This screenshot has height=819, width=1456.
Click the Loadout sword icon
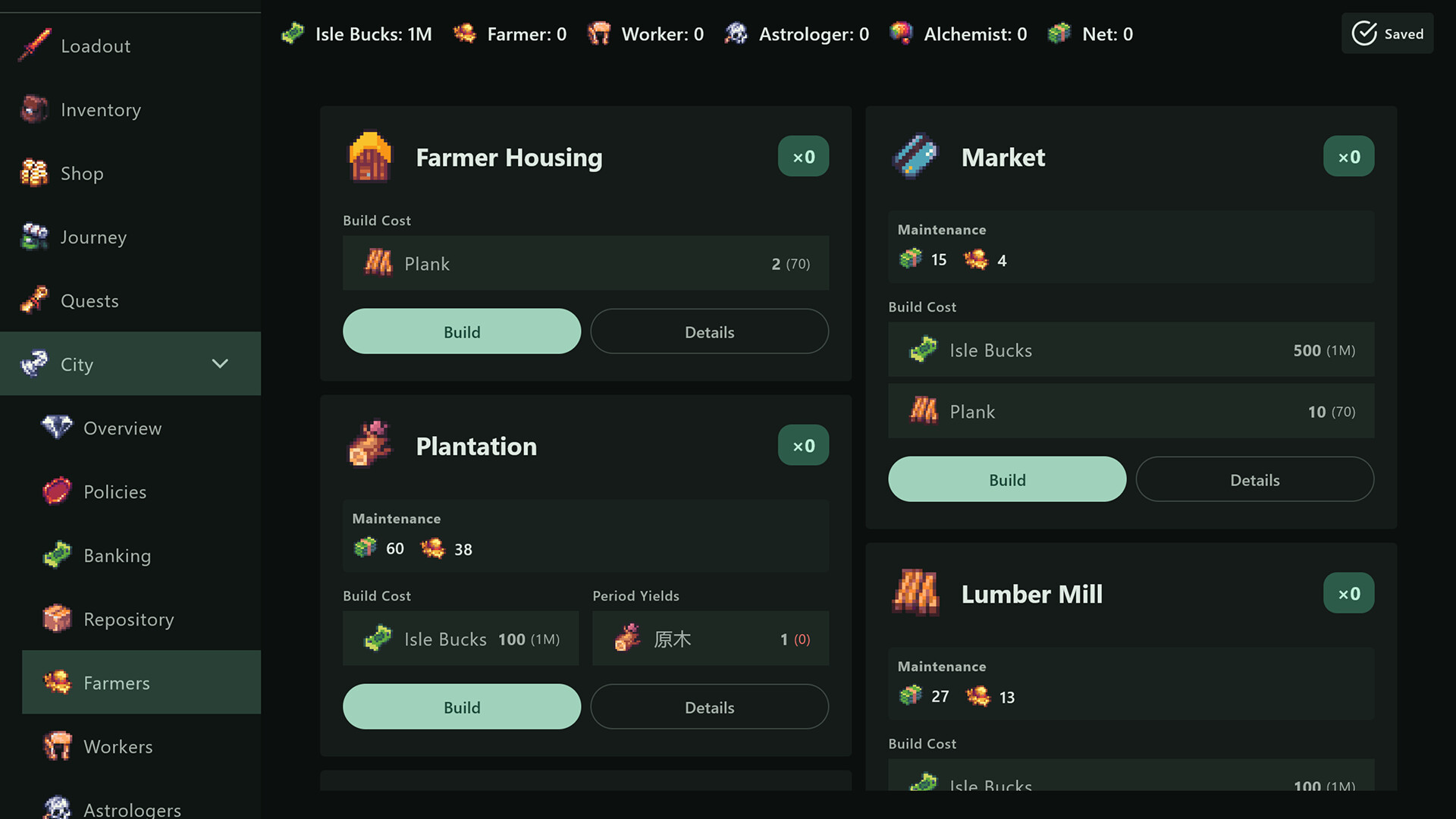click(x=34, y=45)
